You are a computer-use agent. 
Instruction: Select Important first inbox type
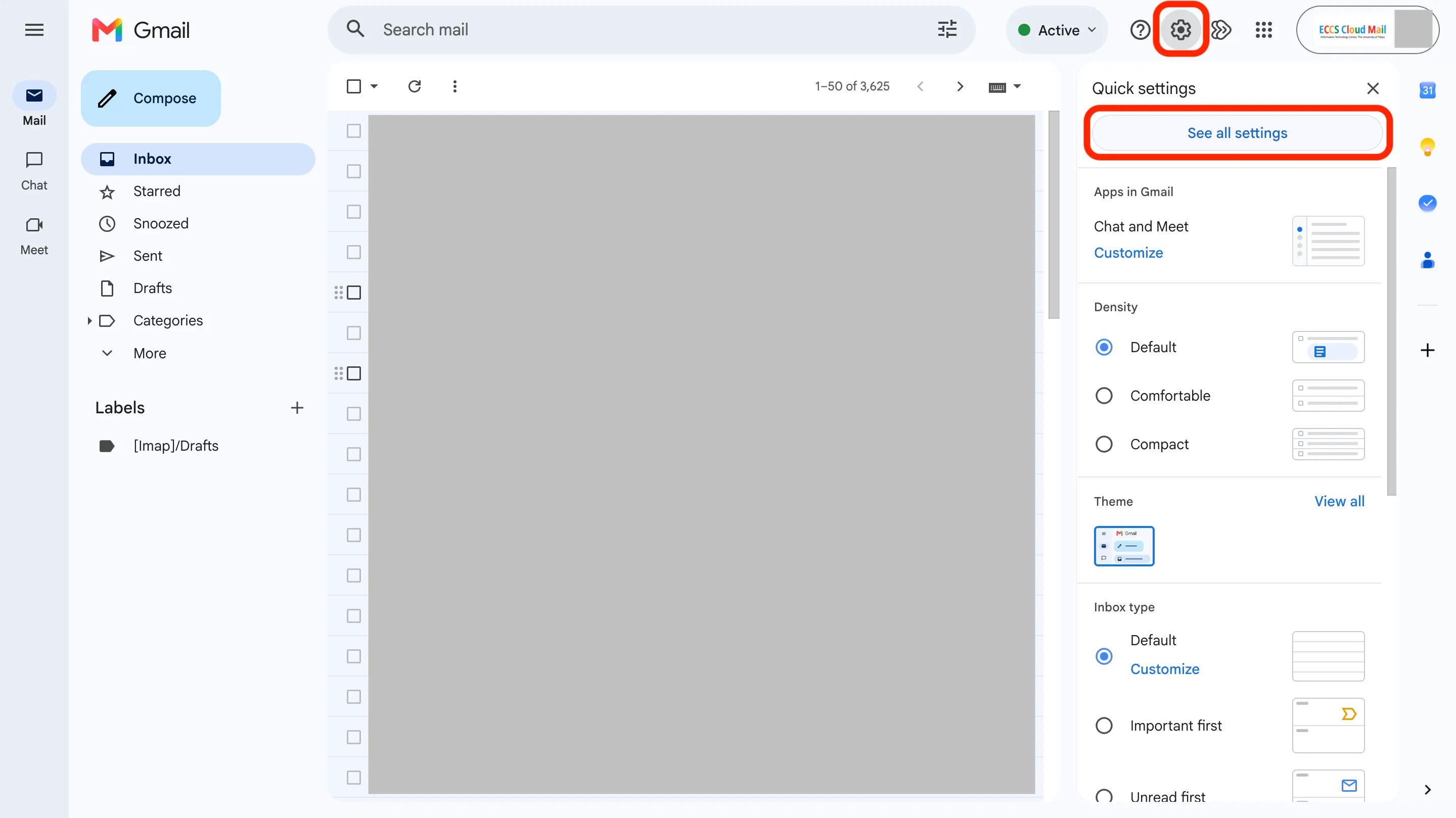click(1103, 726)
